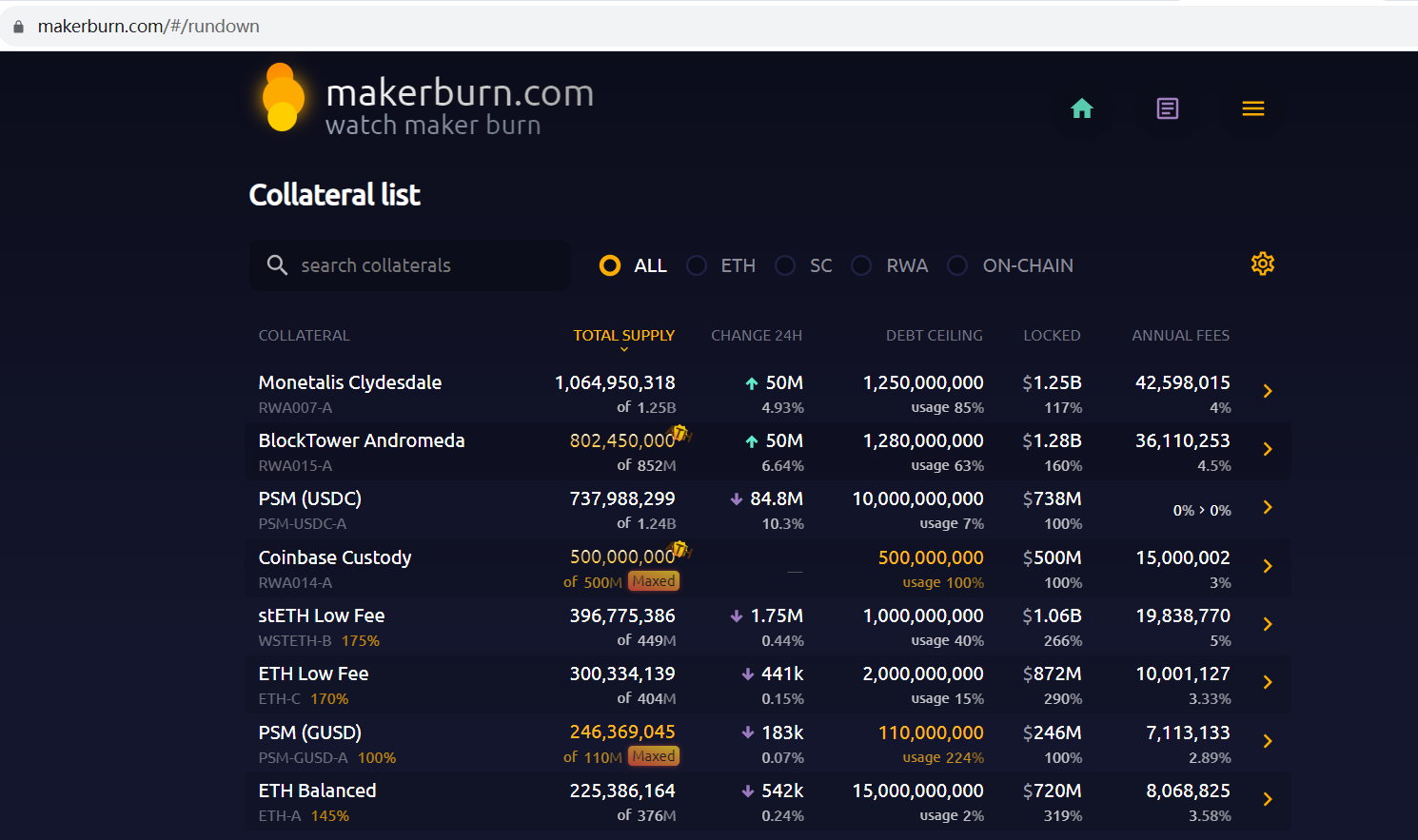The width and height of the screenshot is (1418, 840).
Task: Expand the Coinbase Custody row chevron
Action: [x=1268, y=566]
